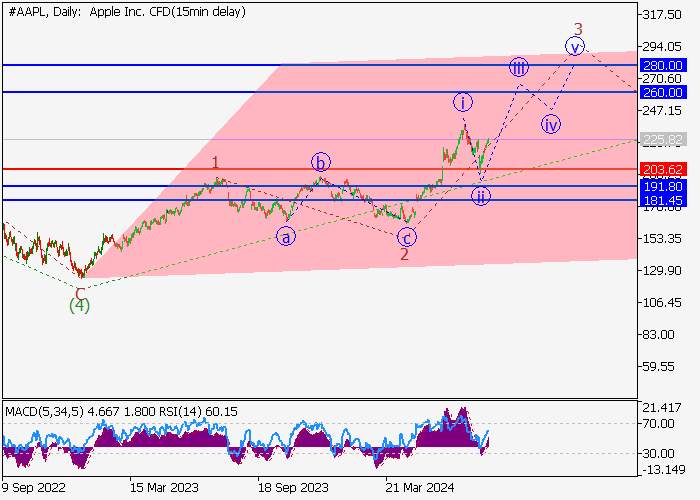Click the -13.149 indicator scale value
Viewport: 700px width, 500px height.
pyautogui.click(x=662, y=470)
